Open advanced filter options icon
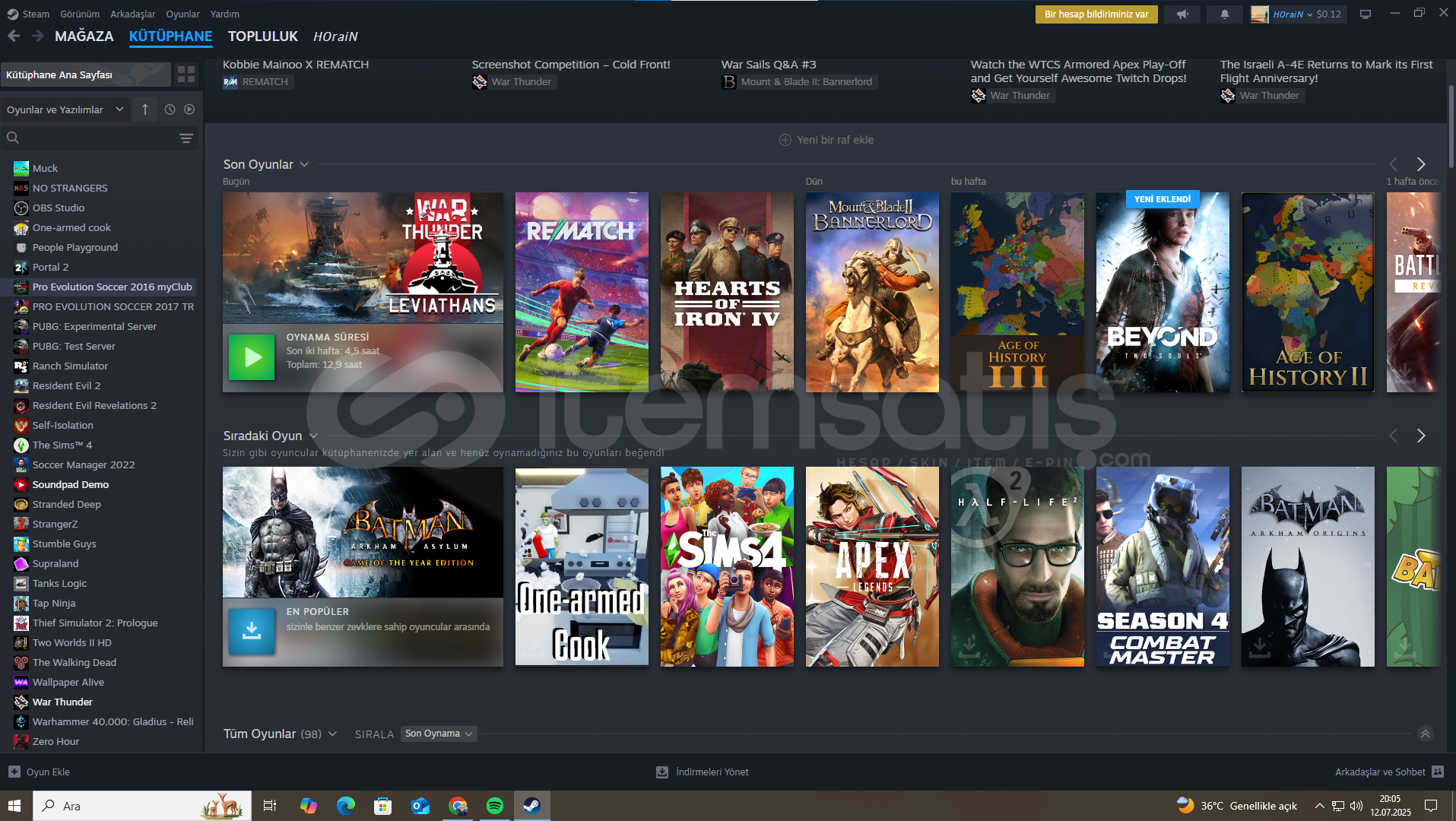Viewport: 1456px width, 821px height. coord(186,138)
